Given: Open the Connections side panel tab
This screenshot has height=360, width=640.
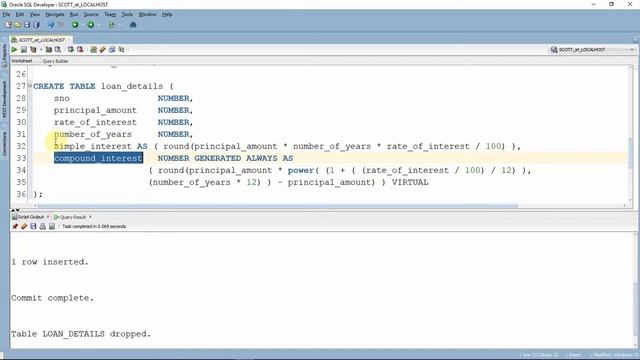Looking at the screenshot, I should (x=4, y=144).
